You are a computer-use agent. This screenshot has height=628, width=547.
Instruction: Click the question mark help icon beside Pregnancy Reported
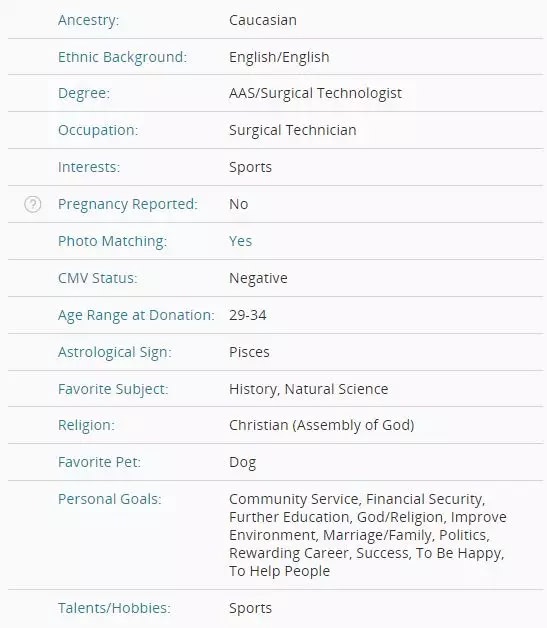coord(32,204)
